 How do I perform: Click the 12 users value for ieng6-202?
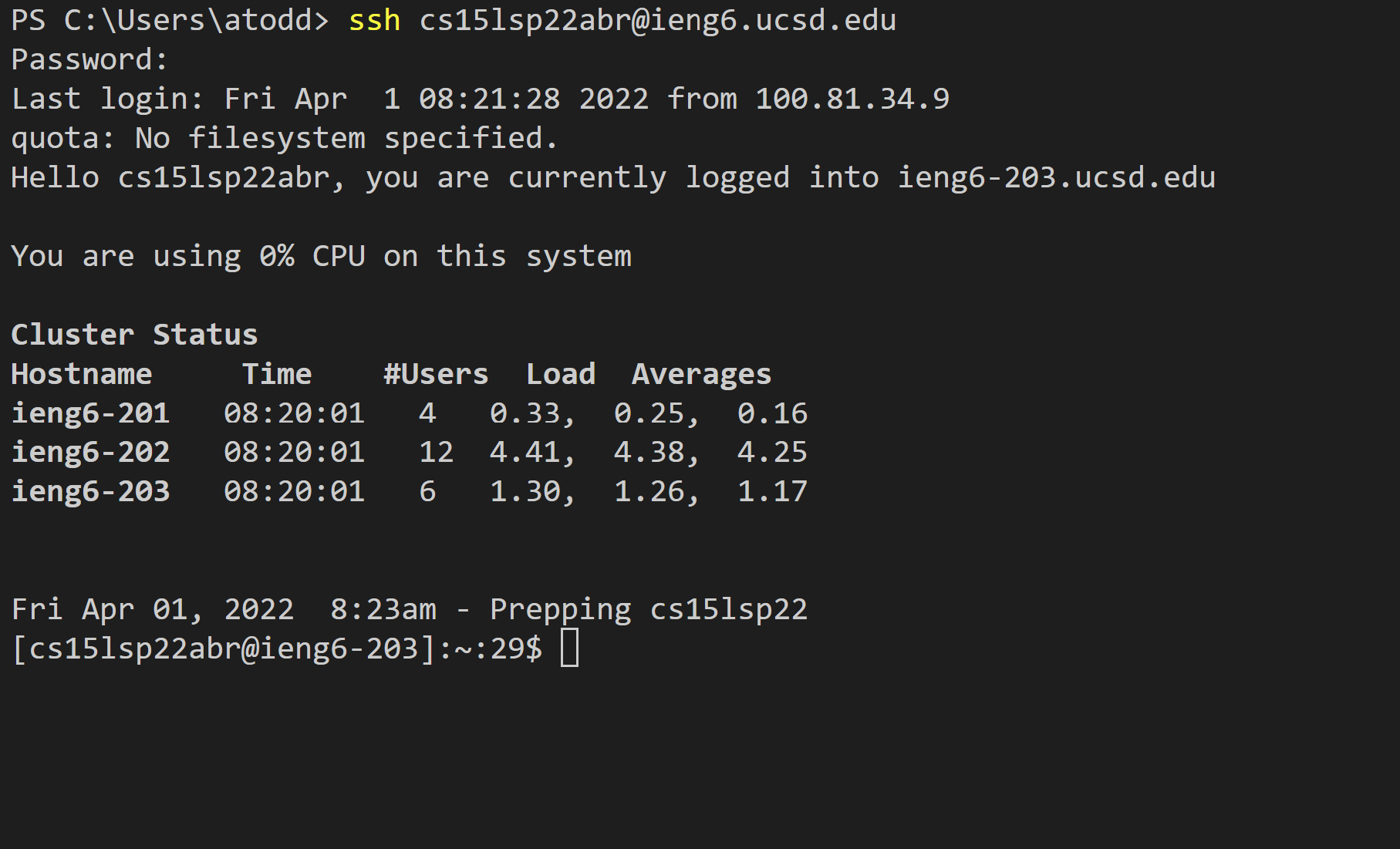click(437, 452)
